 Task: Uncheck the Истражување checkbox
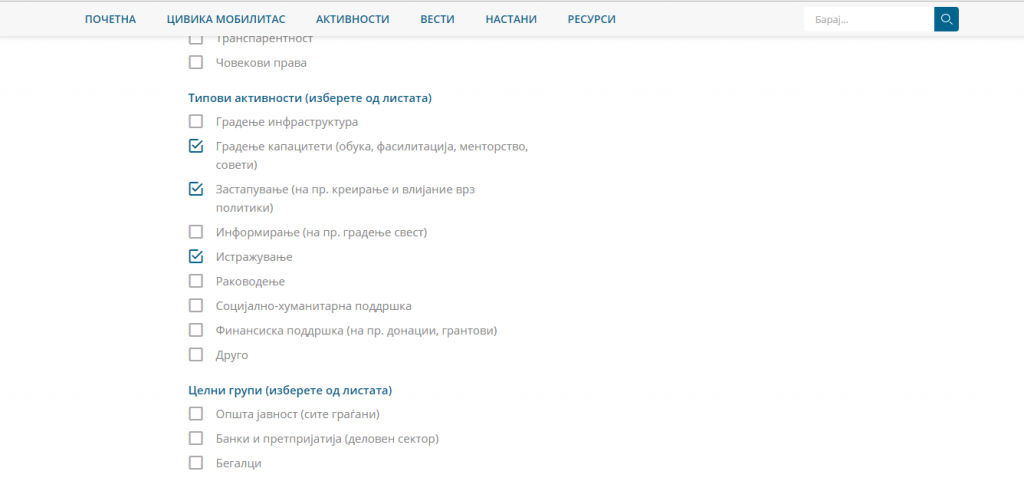[196, 257]
